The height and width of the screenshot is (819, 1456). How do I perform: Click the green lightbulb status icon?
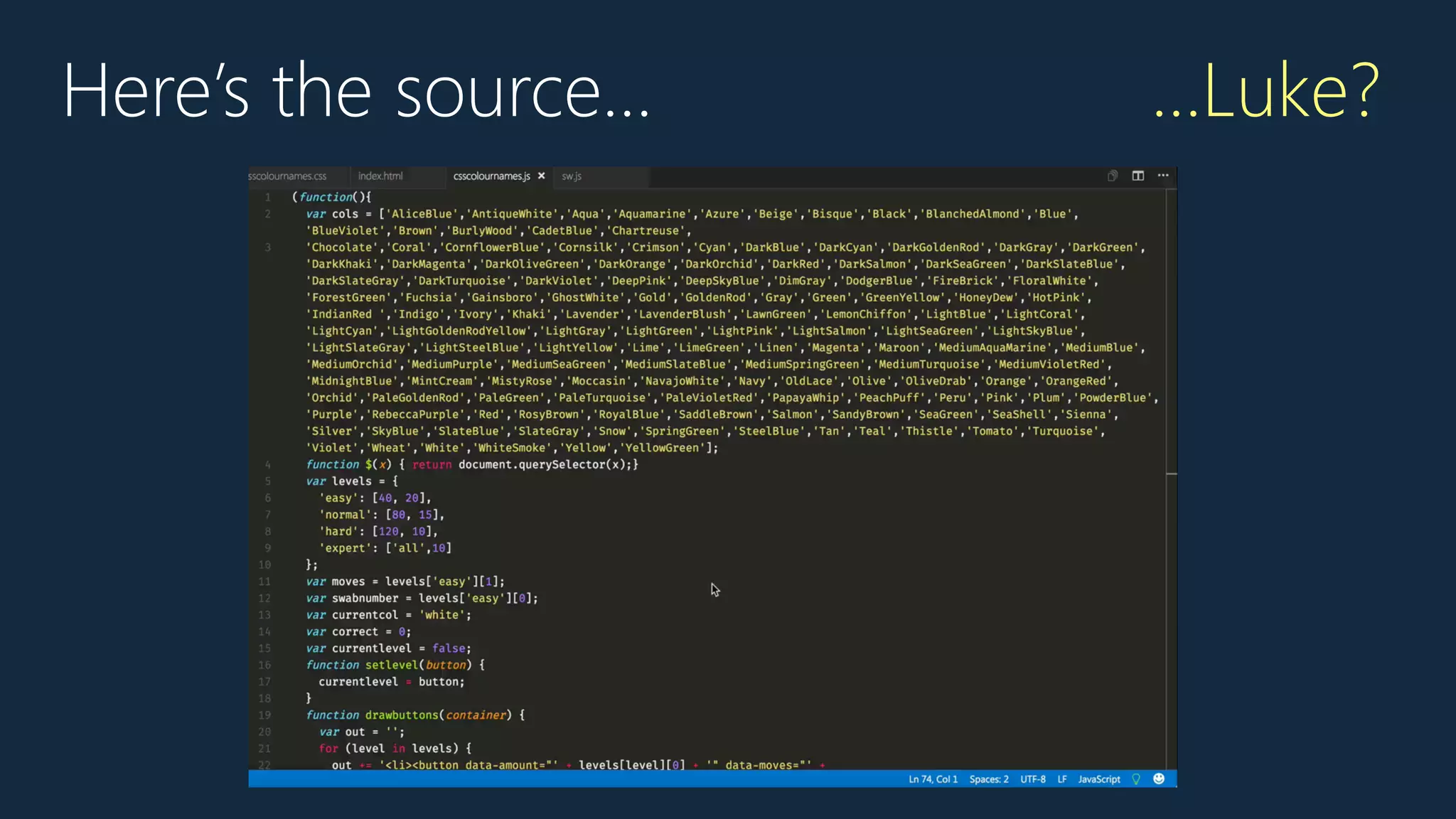(x=1136, y=779)
